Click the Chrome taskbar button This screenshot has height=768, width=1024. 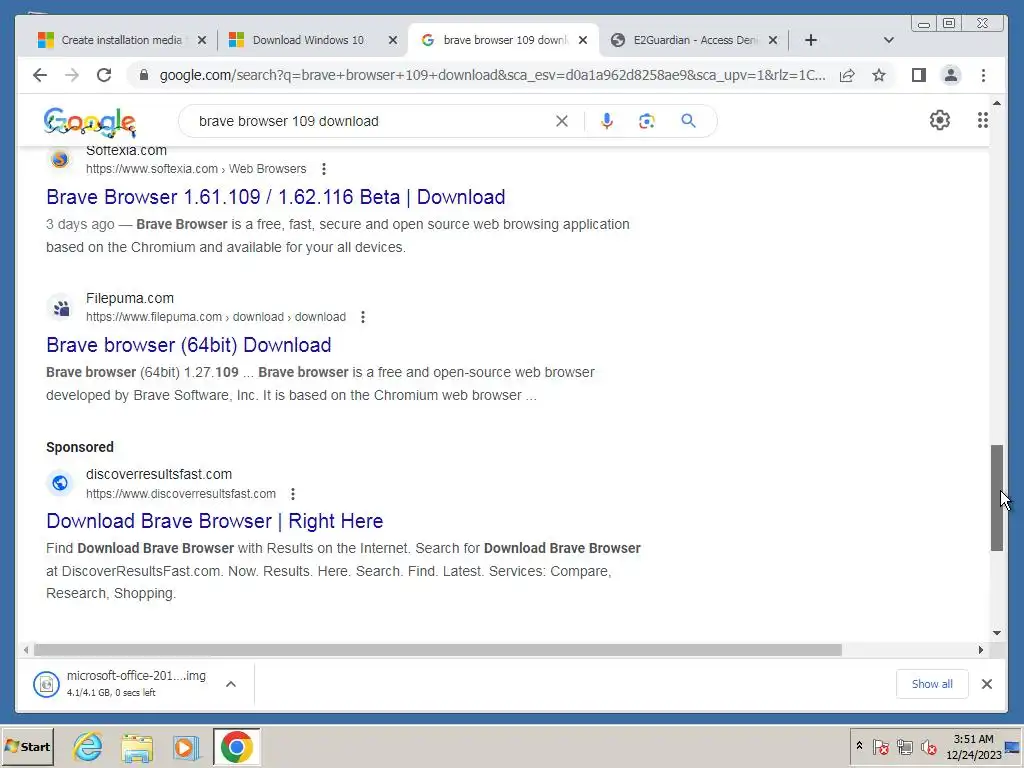coord(236,746)
